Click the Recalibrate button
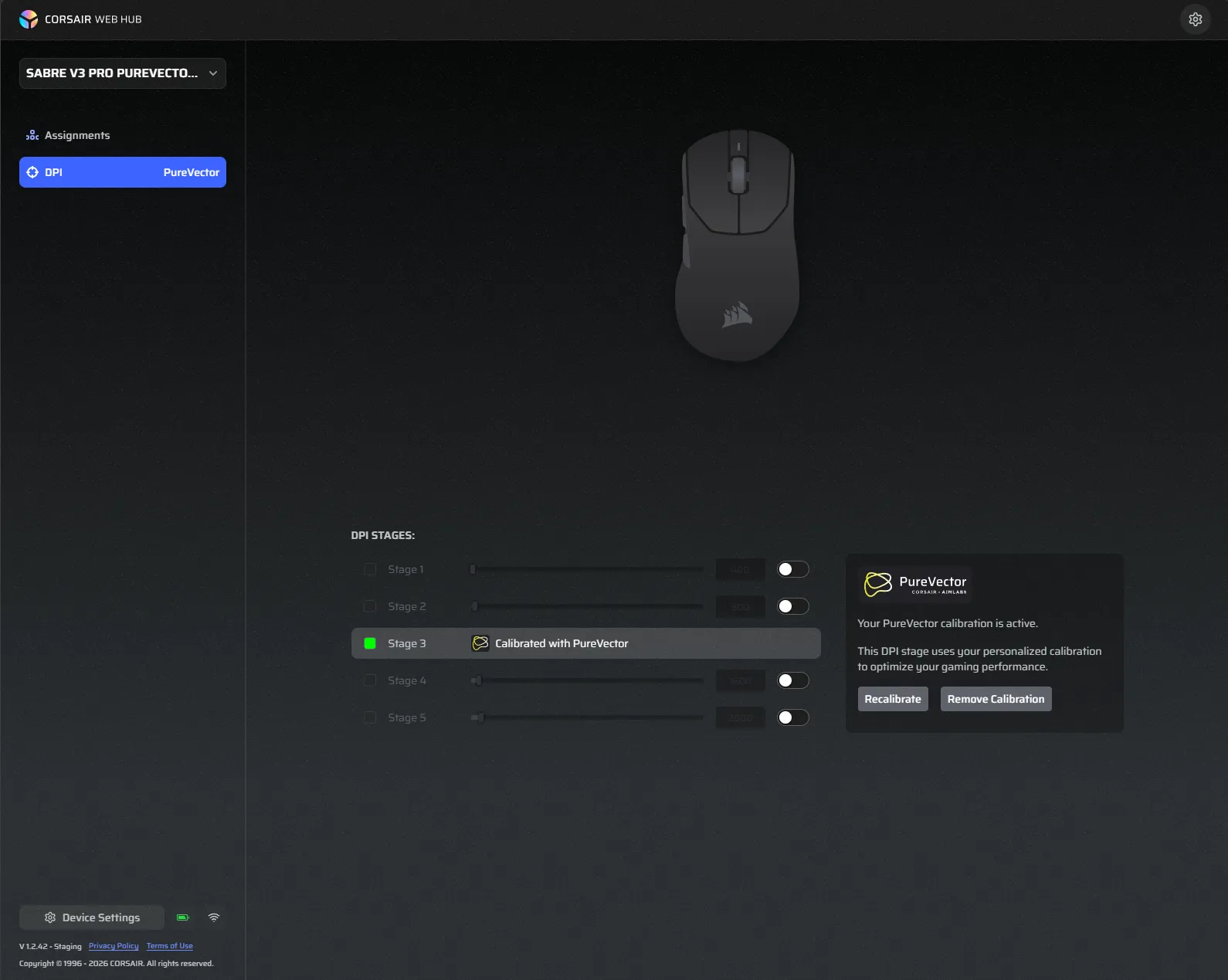Screen dimensions: 1228x980 [893, 699]
